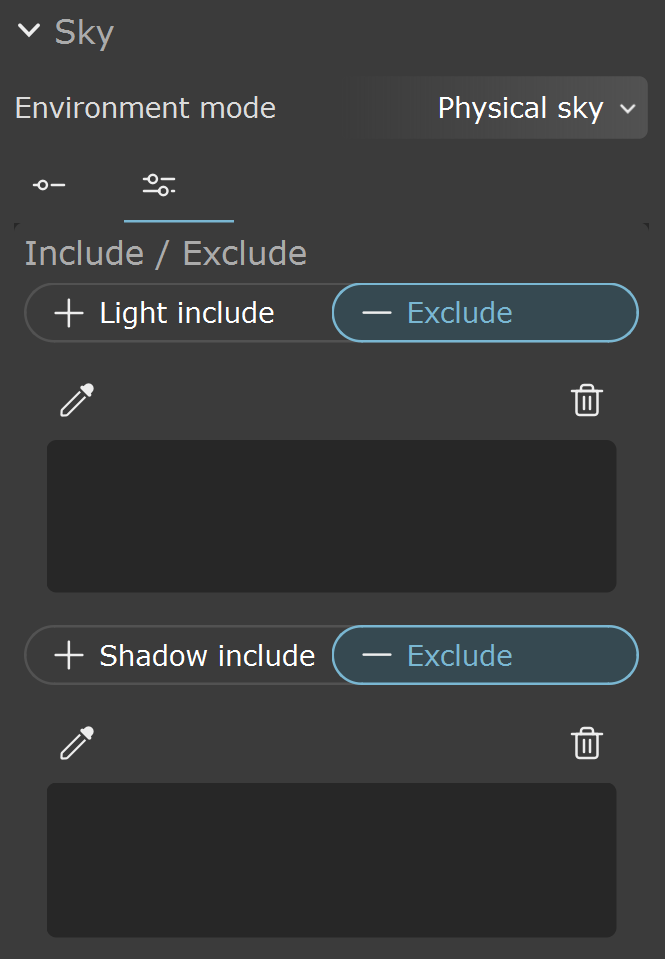The image size is (665, 959).
Task: Switch shadow mode to Shadow include
Action: click(179, 655)
